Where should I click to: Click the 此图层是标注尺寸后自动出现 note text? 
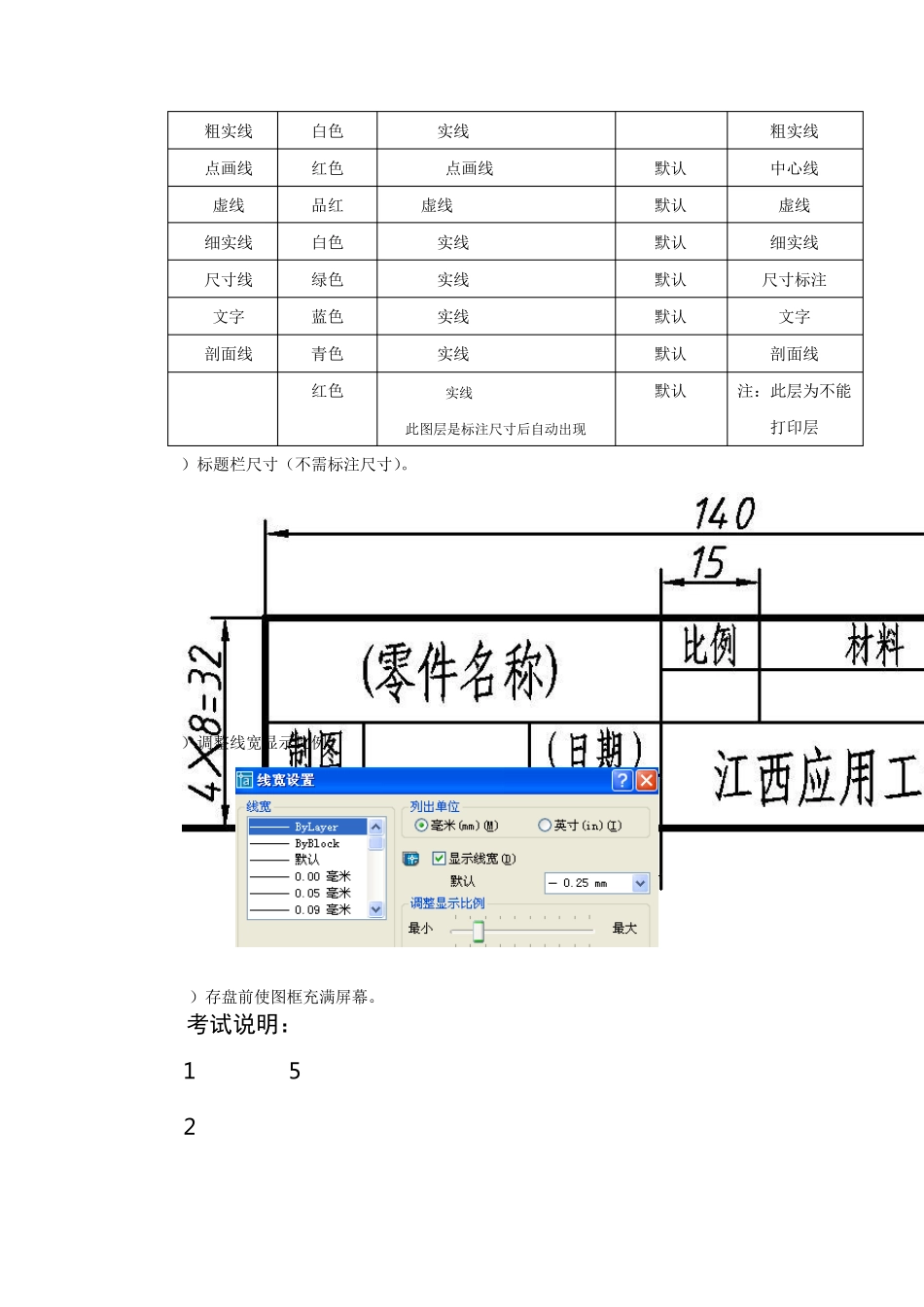coord(496,429)
